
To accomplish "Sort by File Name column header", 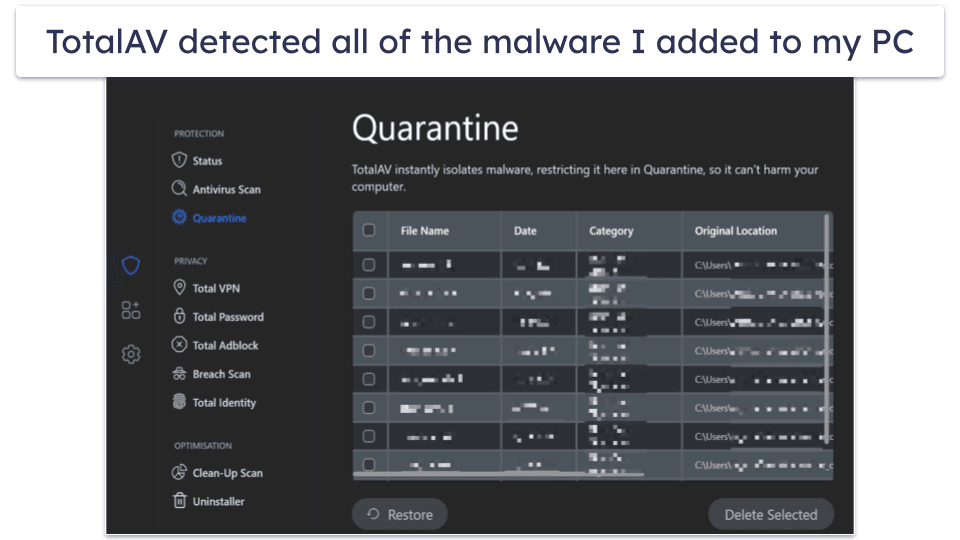I will tap(425, 231).
